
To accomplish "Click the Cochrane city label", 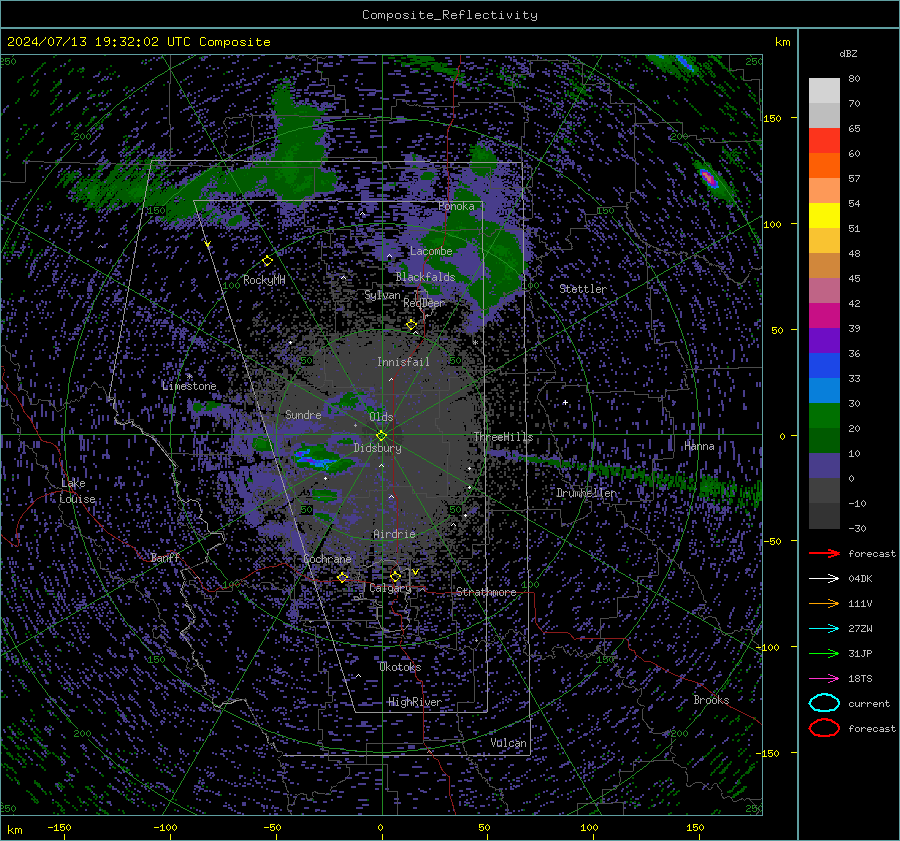I will coord(327,559).
